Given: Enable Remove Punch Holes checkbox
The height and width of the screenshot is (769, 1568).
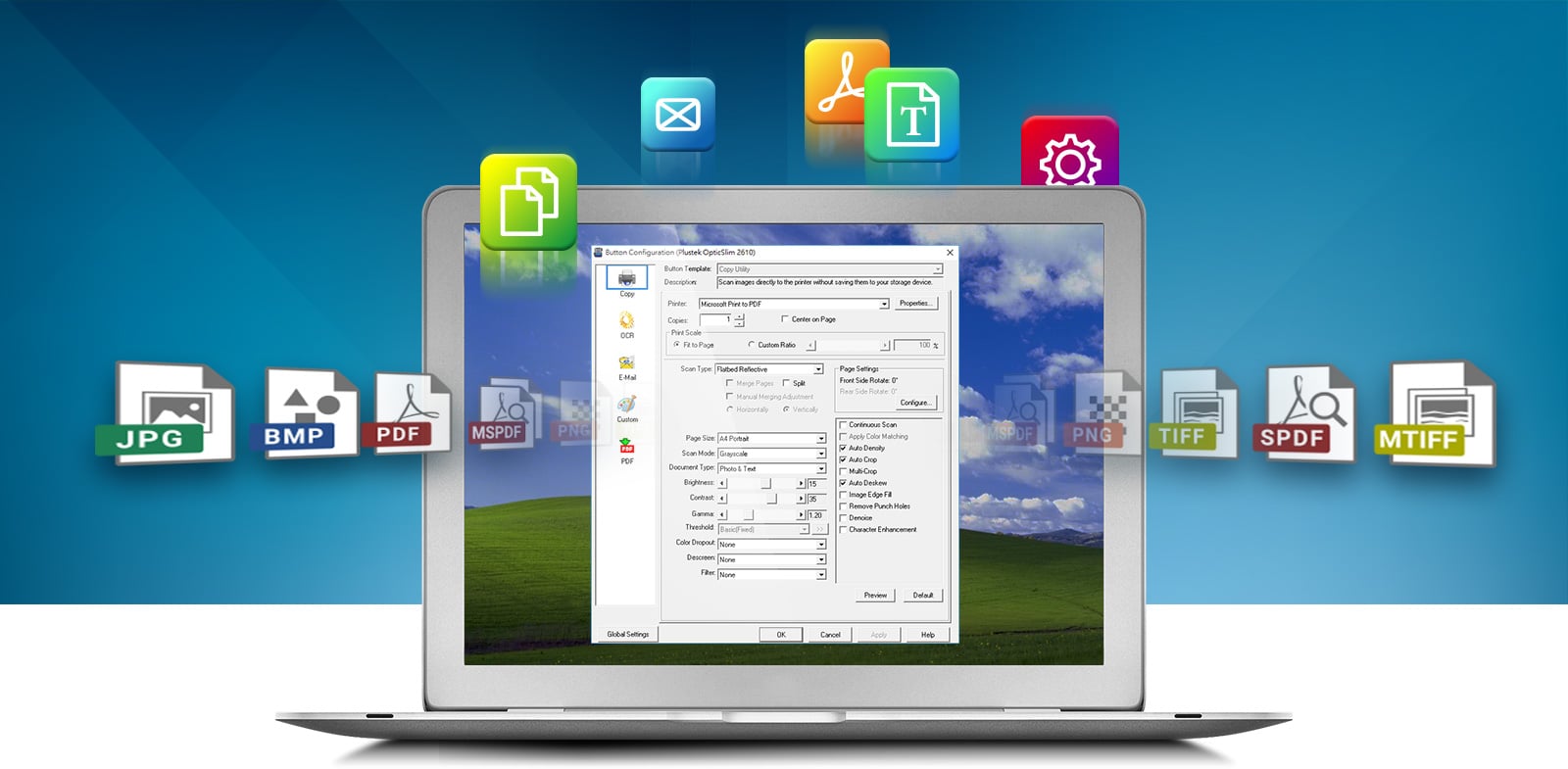Looking at the screenshot, I should click(843, 506).
